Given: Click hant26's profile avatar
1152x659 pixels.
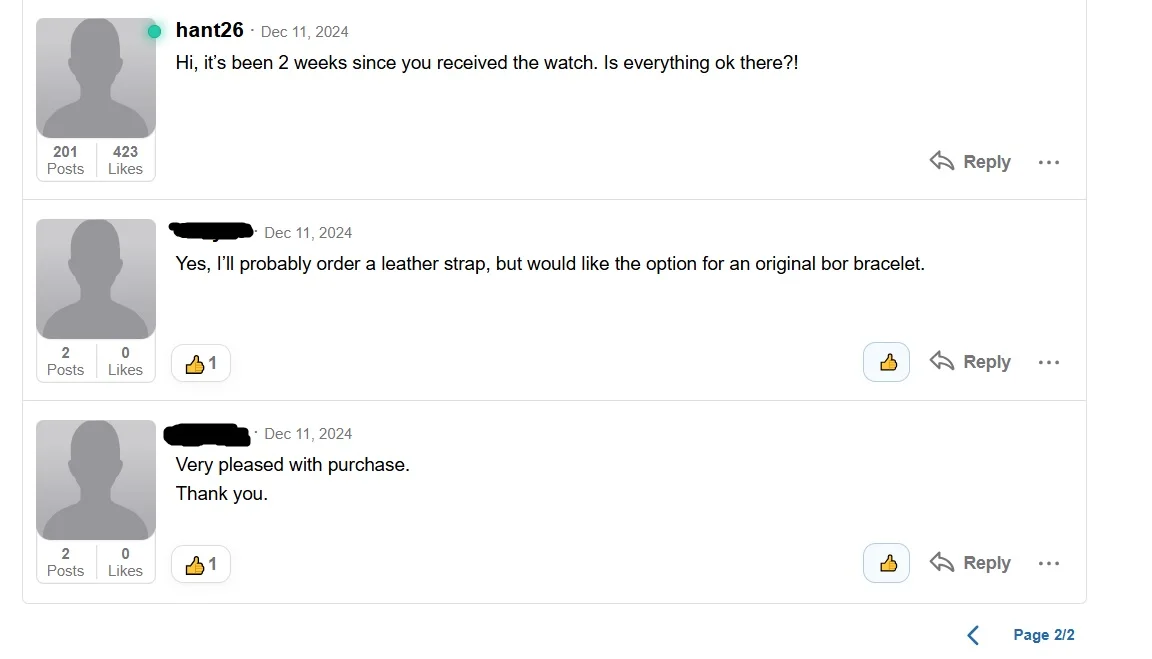Looking at the screenshot, I should (96, 78).
